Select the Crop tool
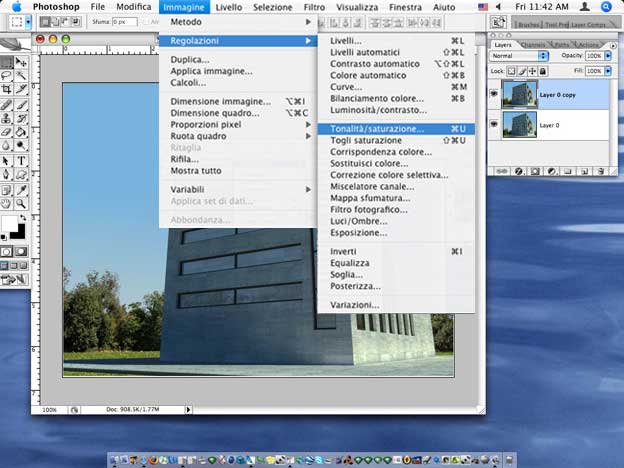This screenshot has width=624, height=468. click(x=8, y=89)
